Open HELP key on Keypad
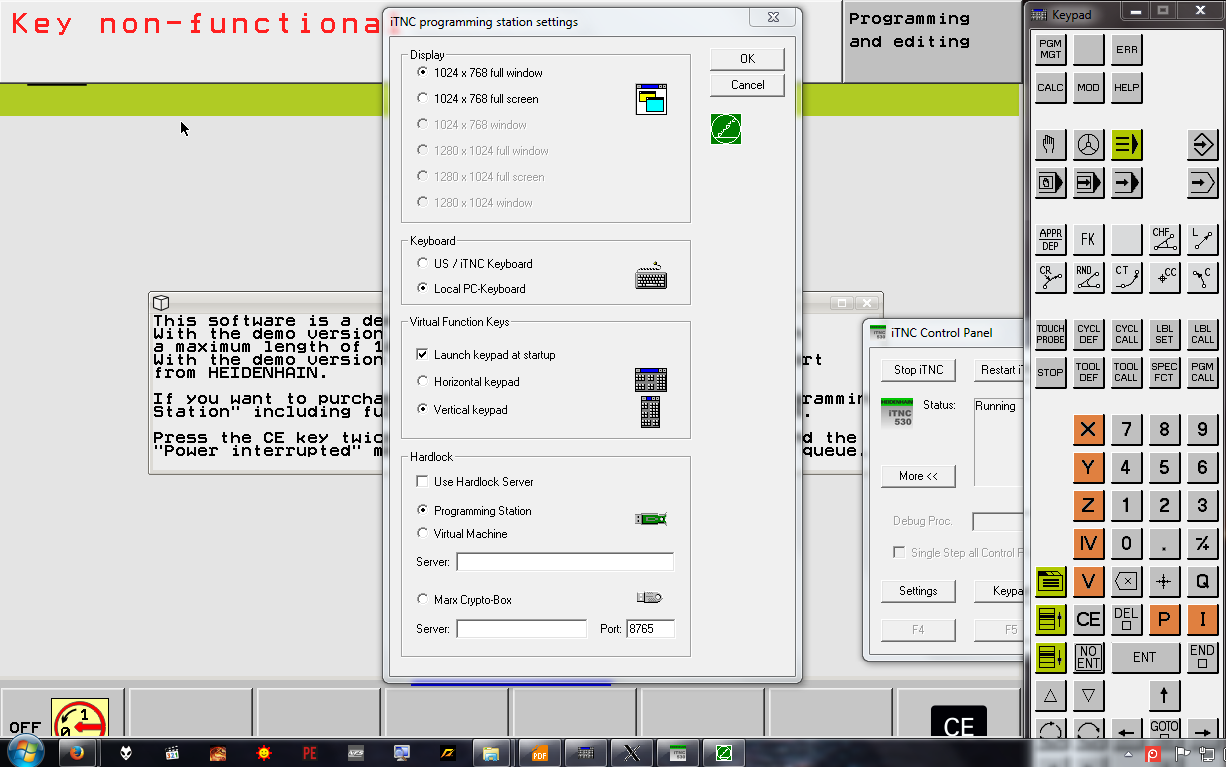Viewport: 1226px width, 767px height. coord(1126,87)
